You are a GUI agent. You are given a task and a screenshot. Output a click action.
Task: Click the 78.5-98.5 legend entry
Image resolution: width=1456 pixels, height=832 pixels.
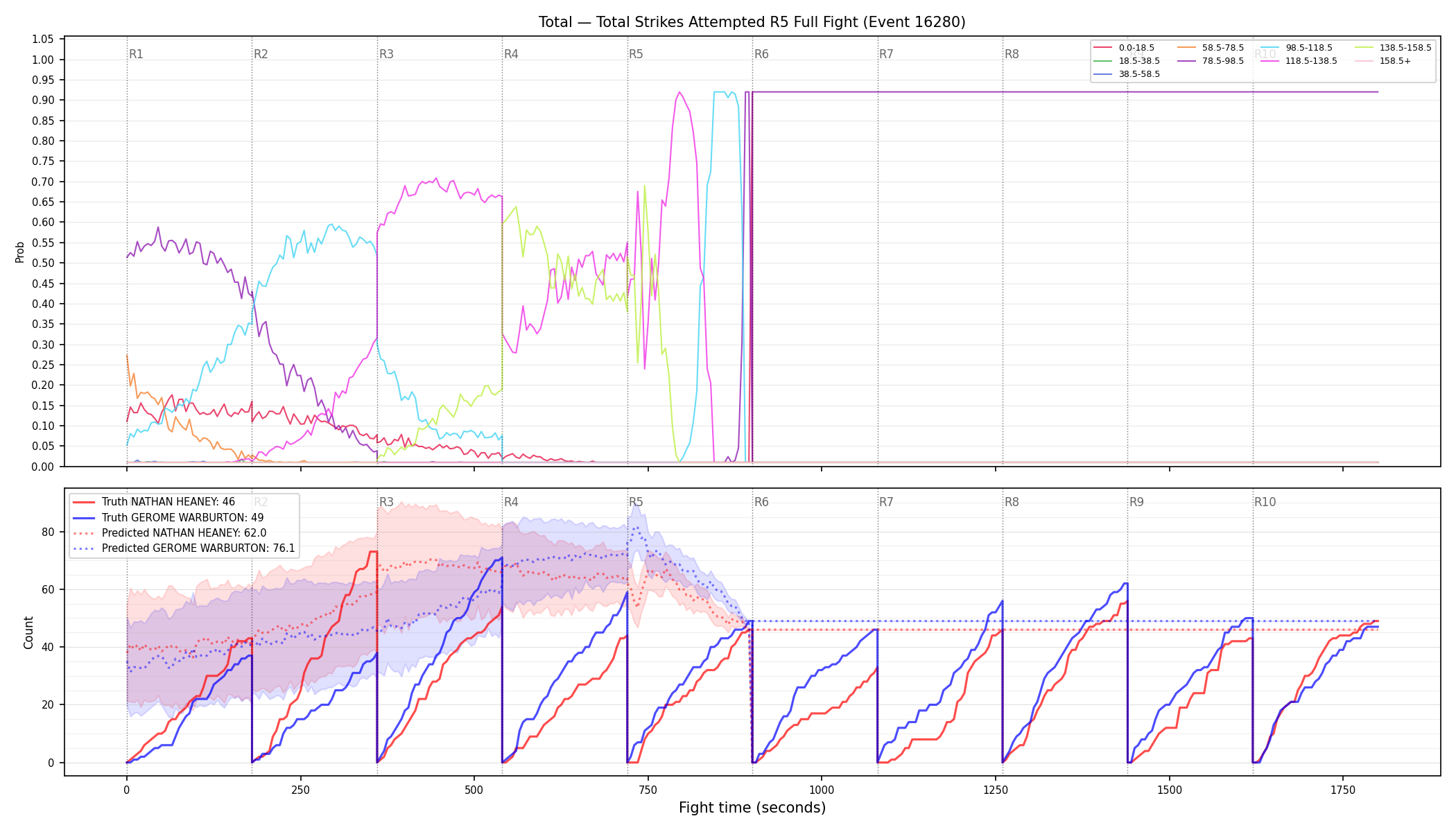point(1210,61)
